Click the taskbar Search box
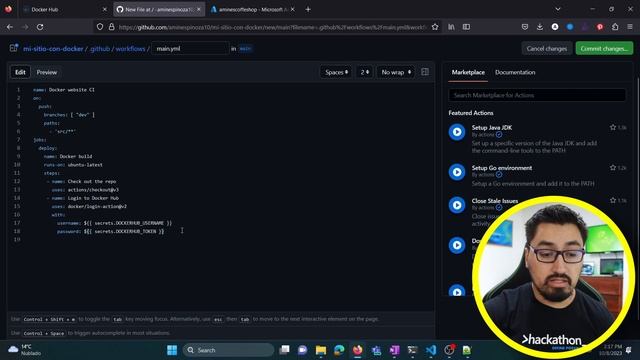This screenshot has width=640, height=360. pos(229,350)
